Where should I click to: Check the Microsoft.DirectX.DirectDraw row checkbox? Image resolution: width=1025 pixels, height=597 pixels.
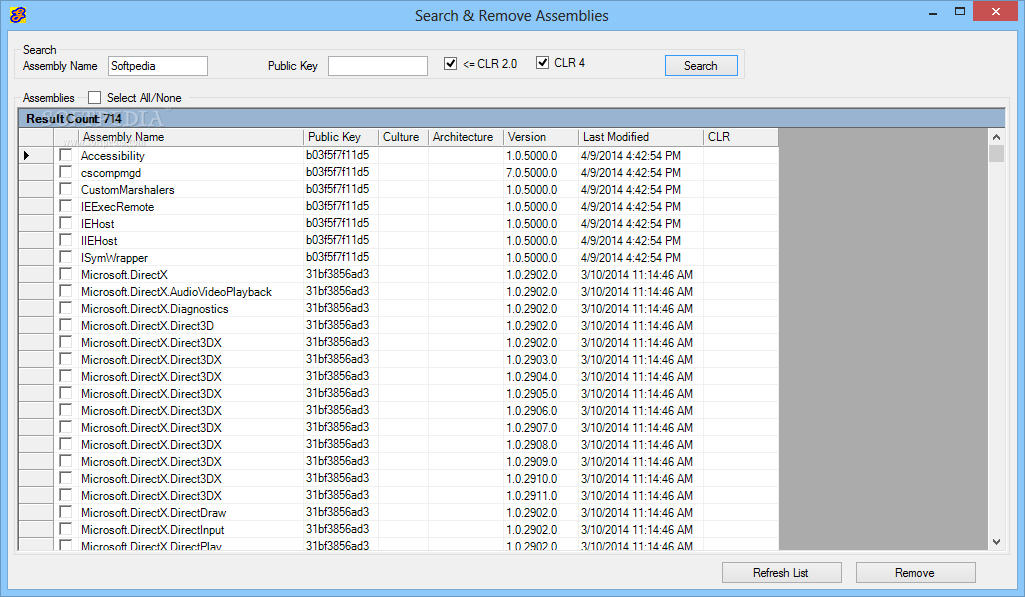coord(65,512)
